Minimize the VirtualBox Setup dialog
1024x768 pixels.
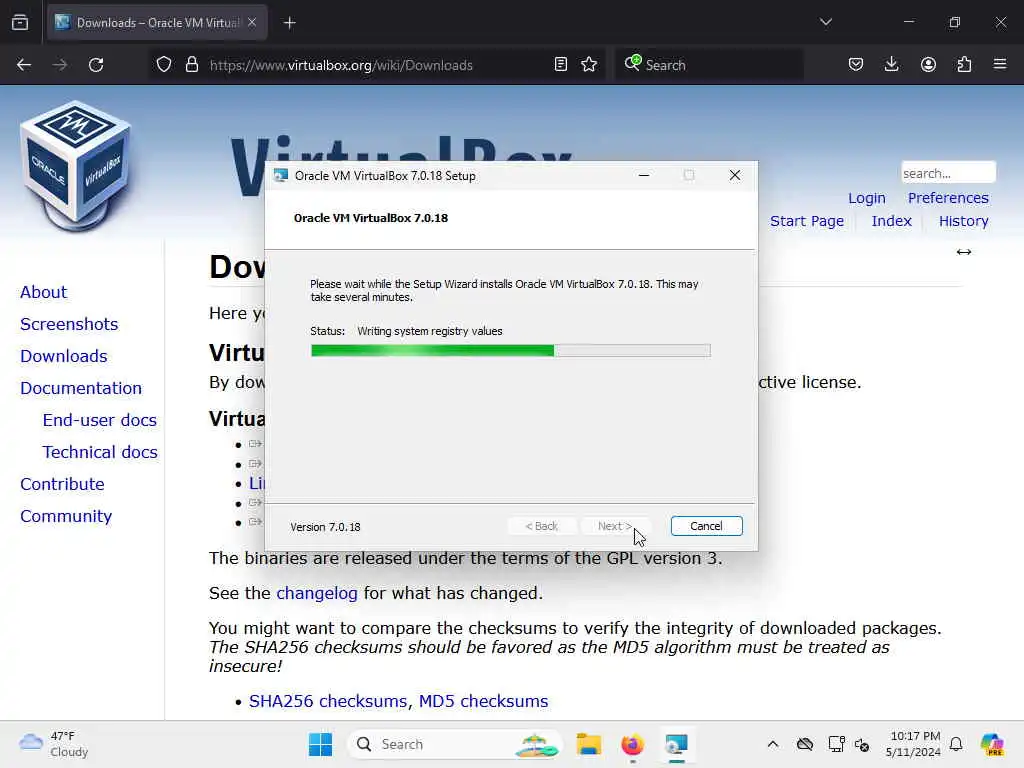click(644, 175)
